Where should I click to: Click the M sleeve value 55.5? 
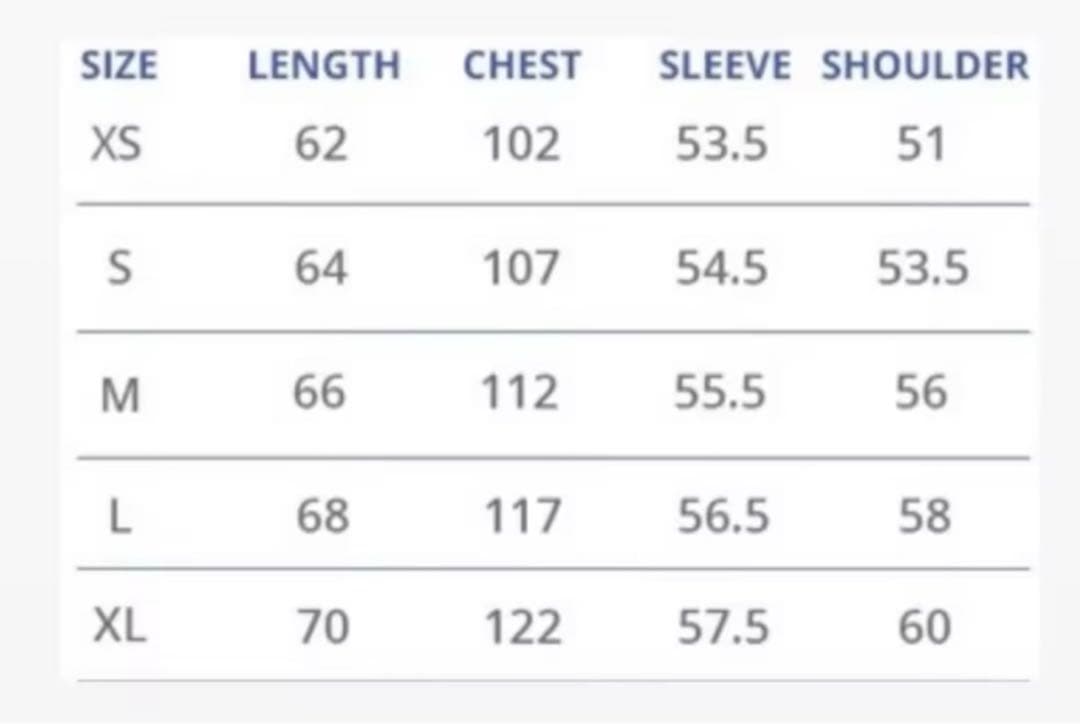point(720,392)
